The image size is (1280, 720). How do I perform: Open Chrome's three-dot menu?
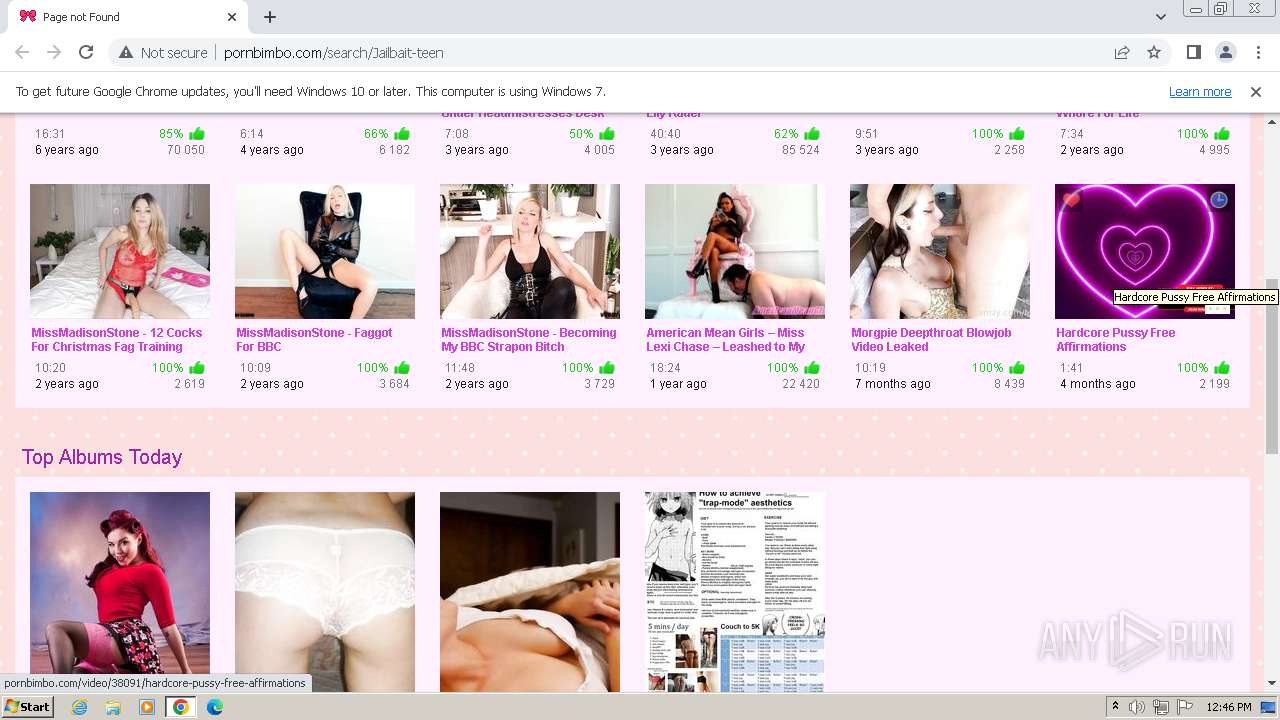(1257, 52)
